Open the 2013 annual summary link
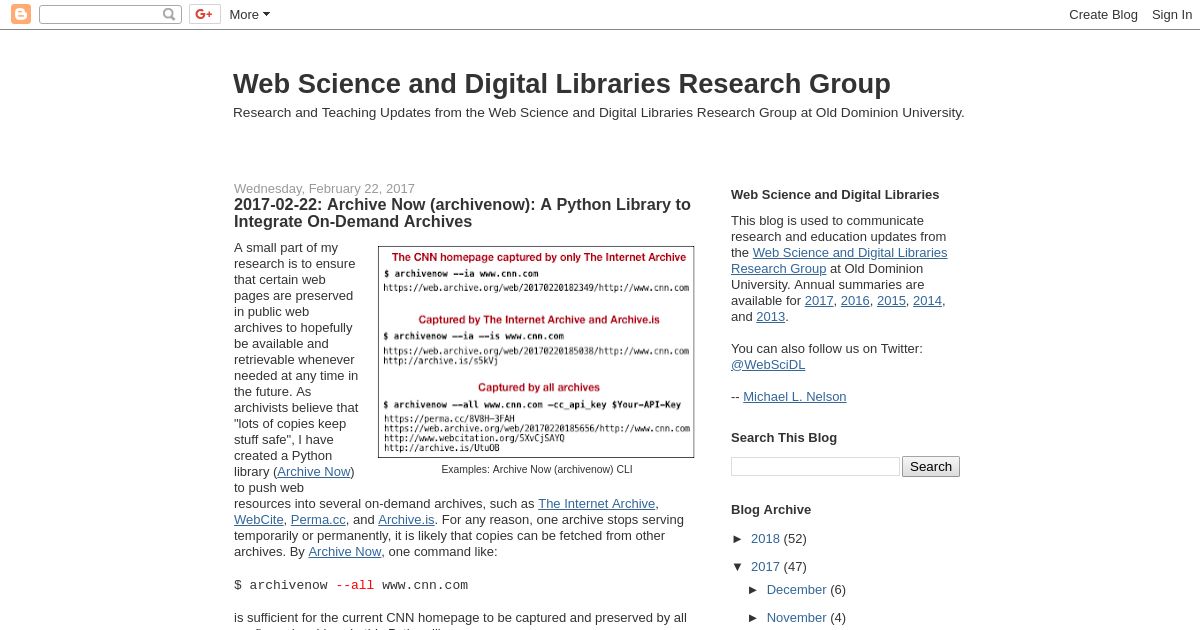This screenshot has width=1200, height=630. coord(770,316)
